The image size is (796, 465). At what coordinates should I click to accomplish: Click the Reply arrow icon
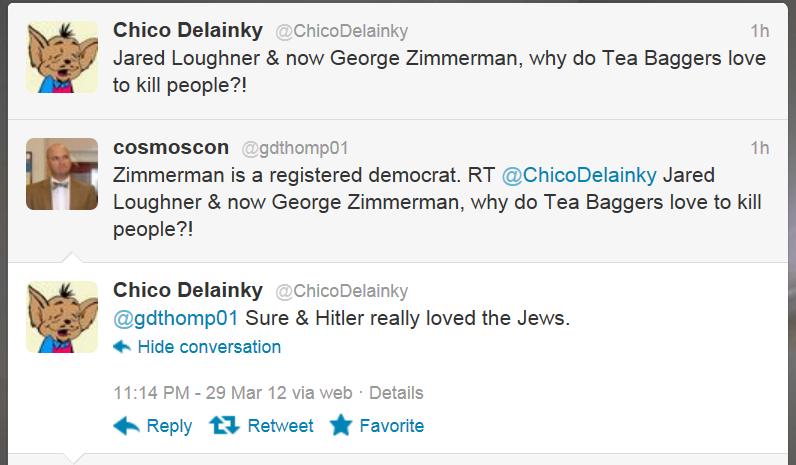126,426
